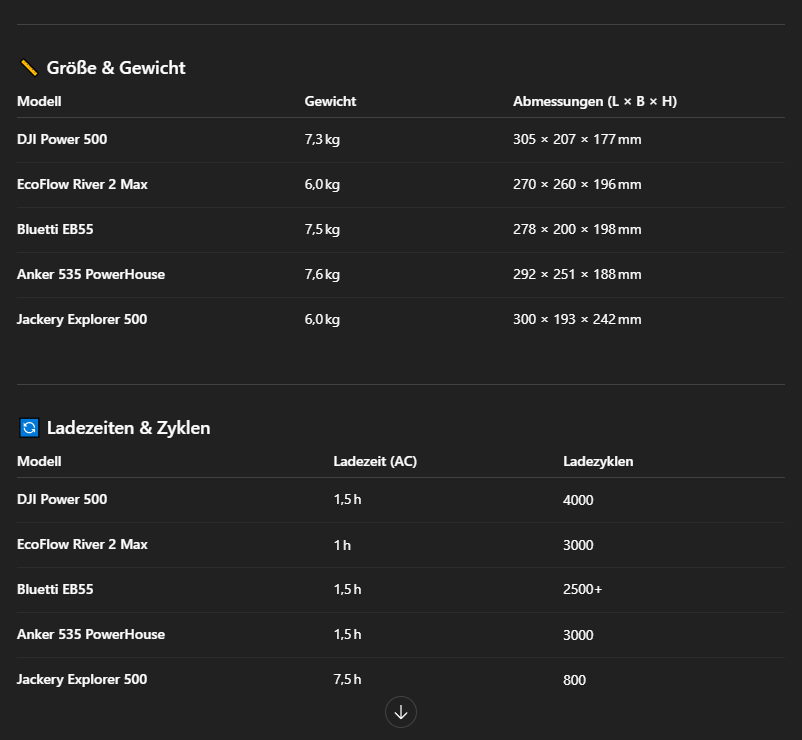Click the 7,5 h charging time value
The image size is (802, 740).
click(347, 679)
